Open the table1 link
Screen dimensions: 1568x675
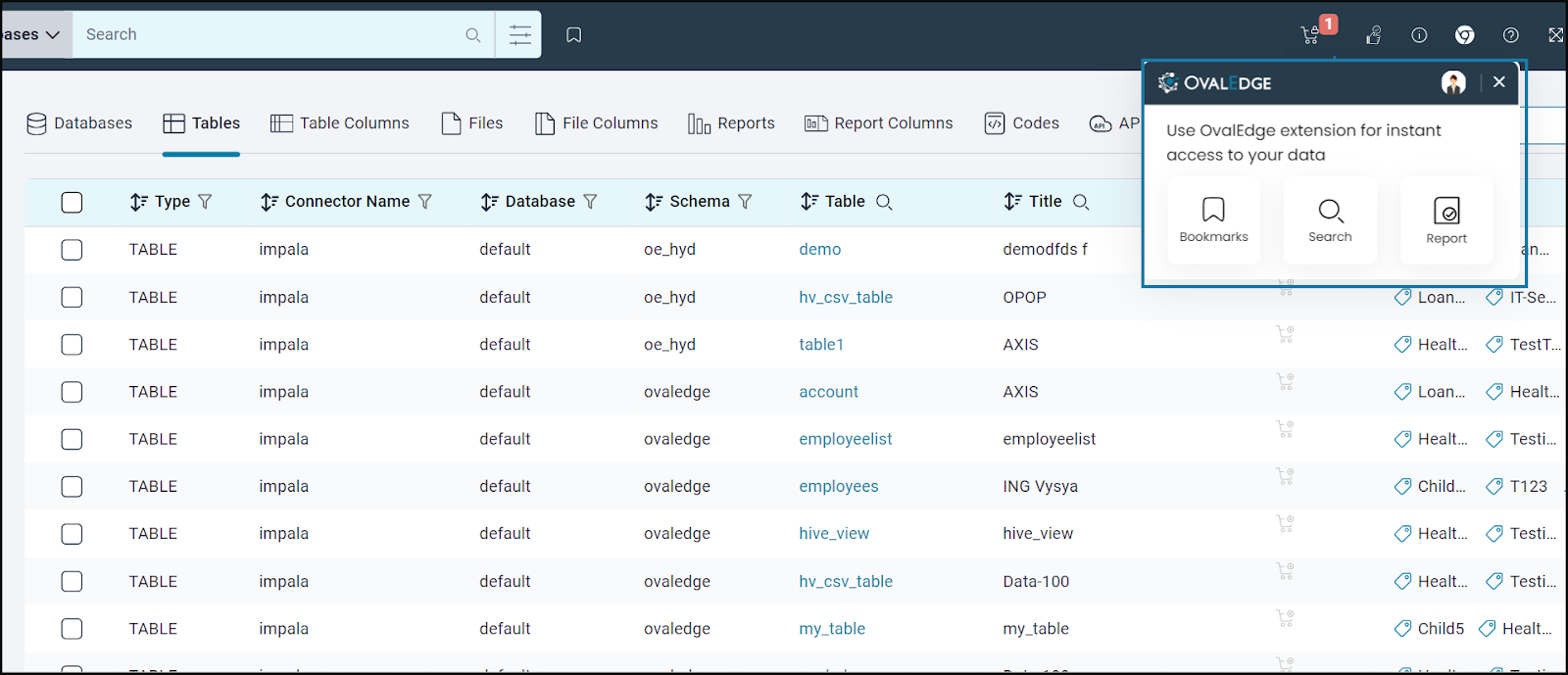[821, 345]
